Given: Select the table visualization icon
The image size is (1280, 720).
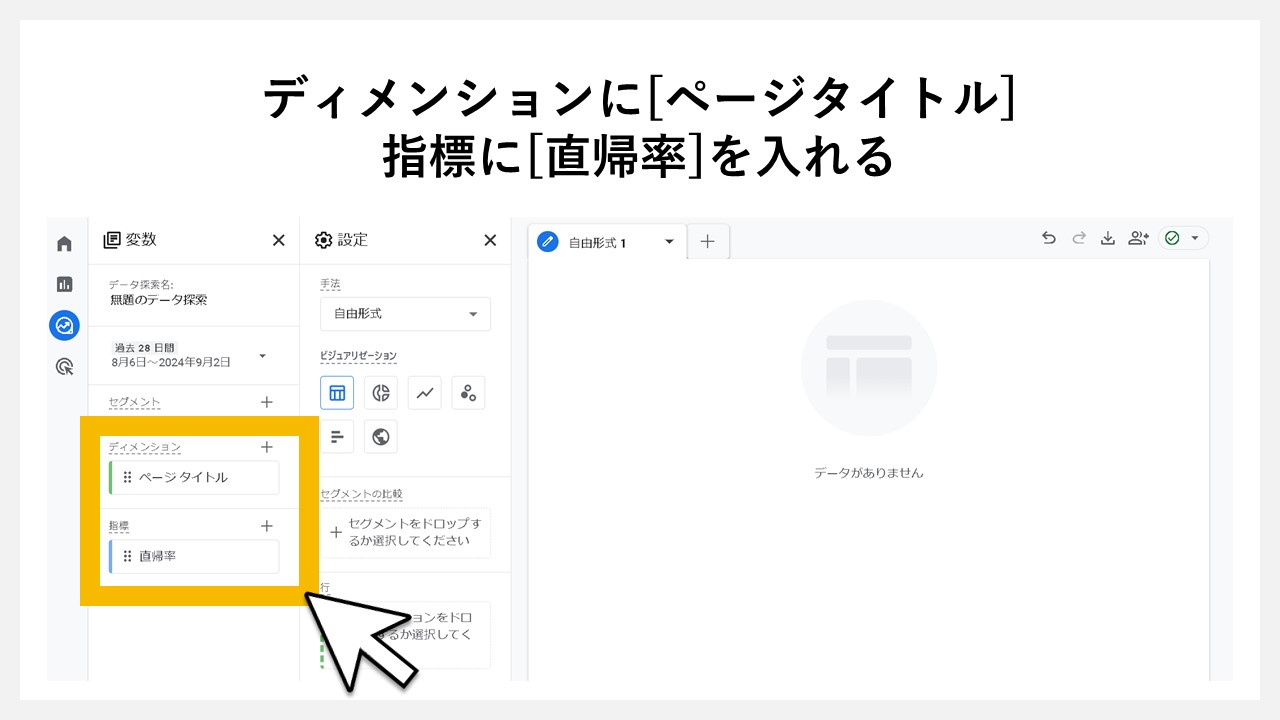Looking at the screenshot, I should coord(337,392).
